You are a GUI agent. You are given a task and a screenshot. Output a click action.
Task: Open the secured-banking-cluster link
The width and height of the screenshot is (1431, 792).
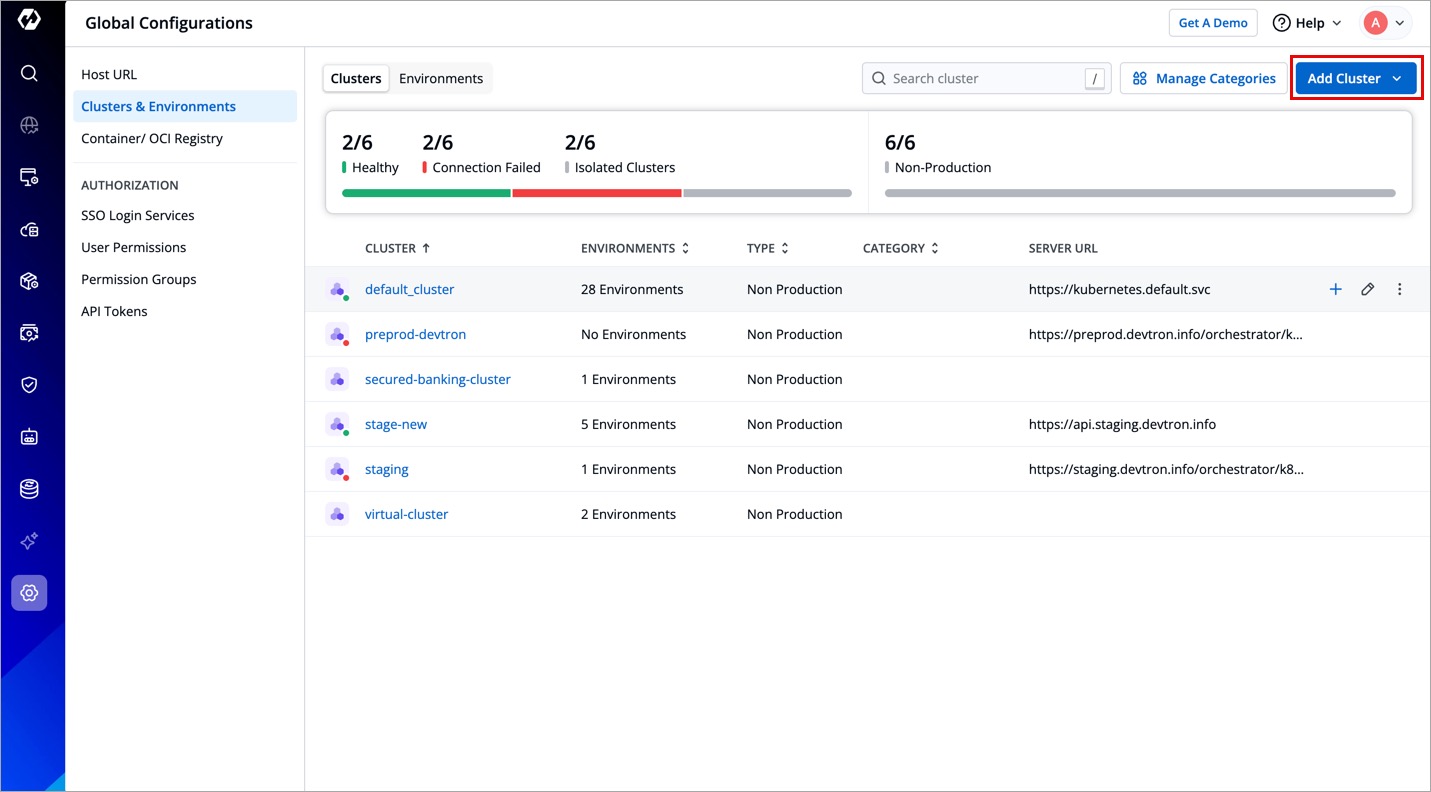pyautogui.click(x=437, y=379)
